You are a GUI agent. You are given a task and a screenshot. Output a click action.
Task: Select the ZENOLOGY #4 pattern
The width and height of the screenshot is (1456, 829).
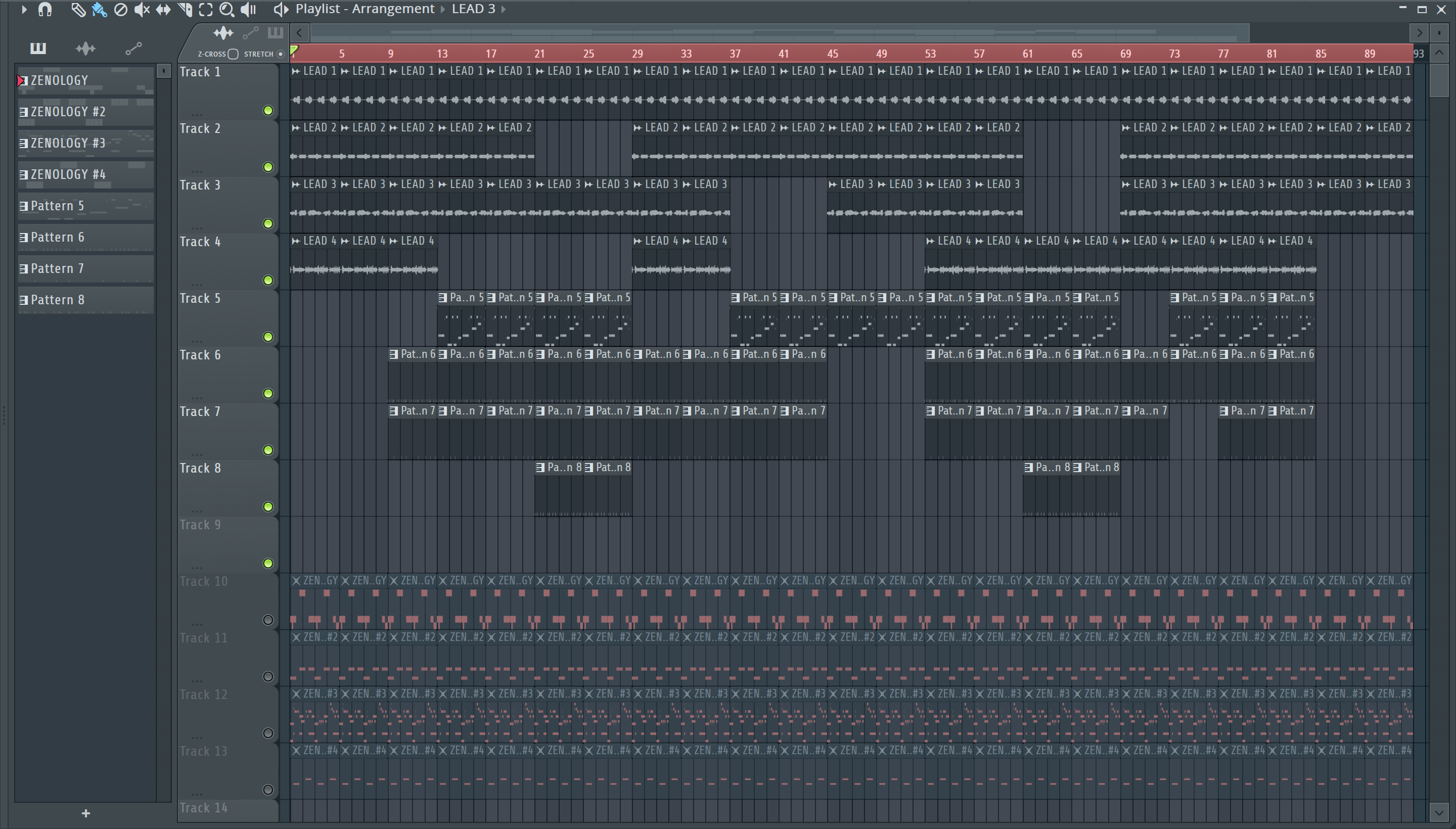(x=86, y=175)
